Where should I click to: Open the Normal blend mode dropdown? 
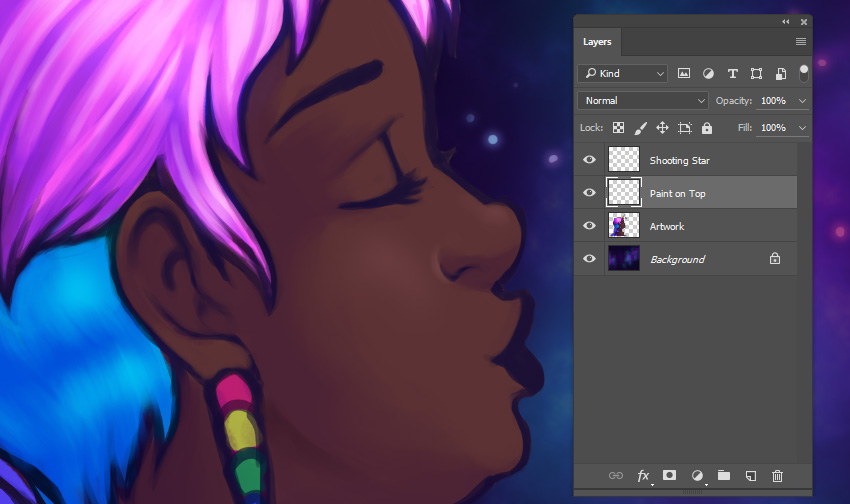tap(643, 100)
